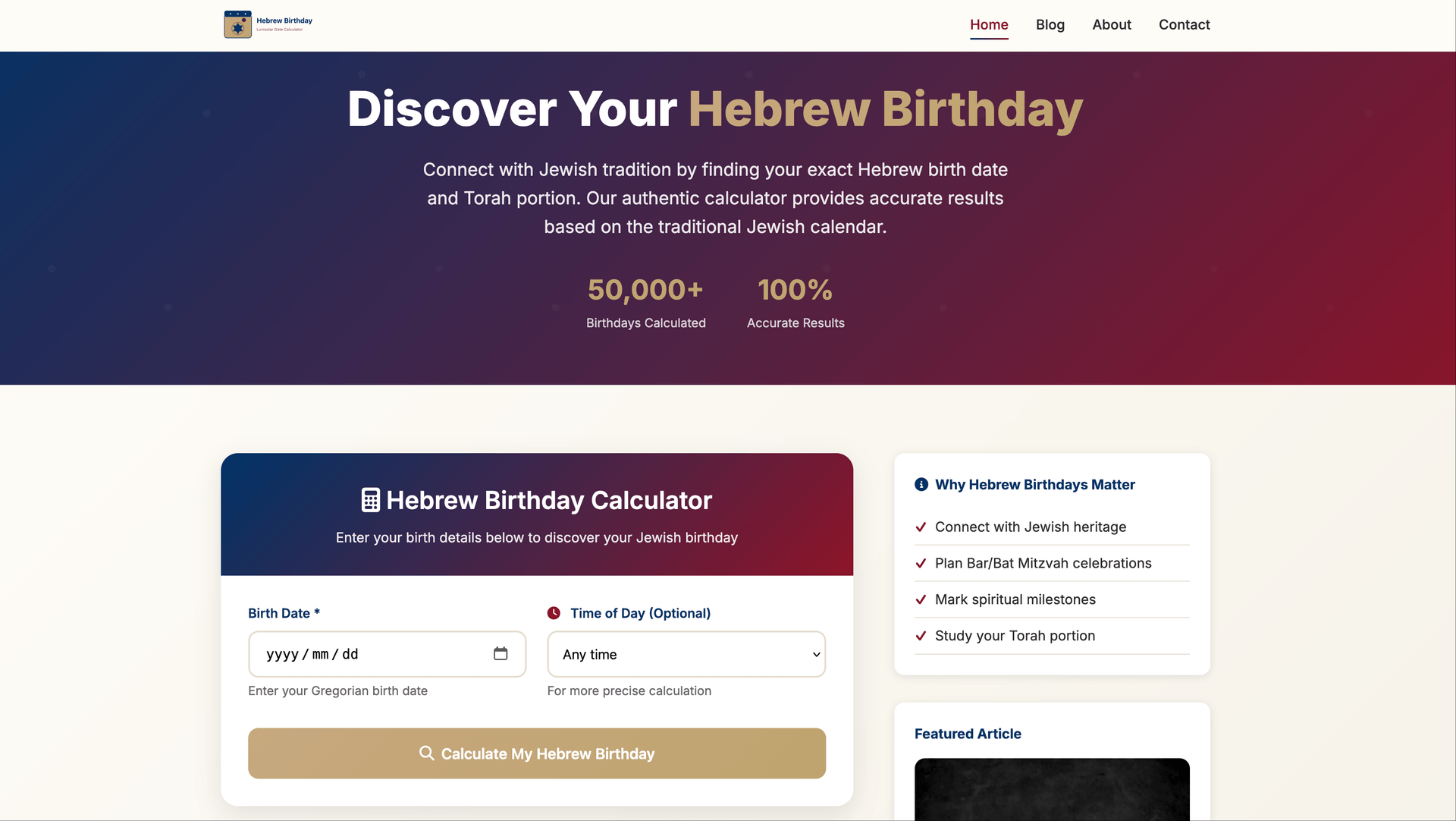1456x821 pixels.
Task: Click the Featured Article heading
Action: (x=968, y=734)
